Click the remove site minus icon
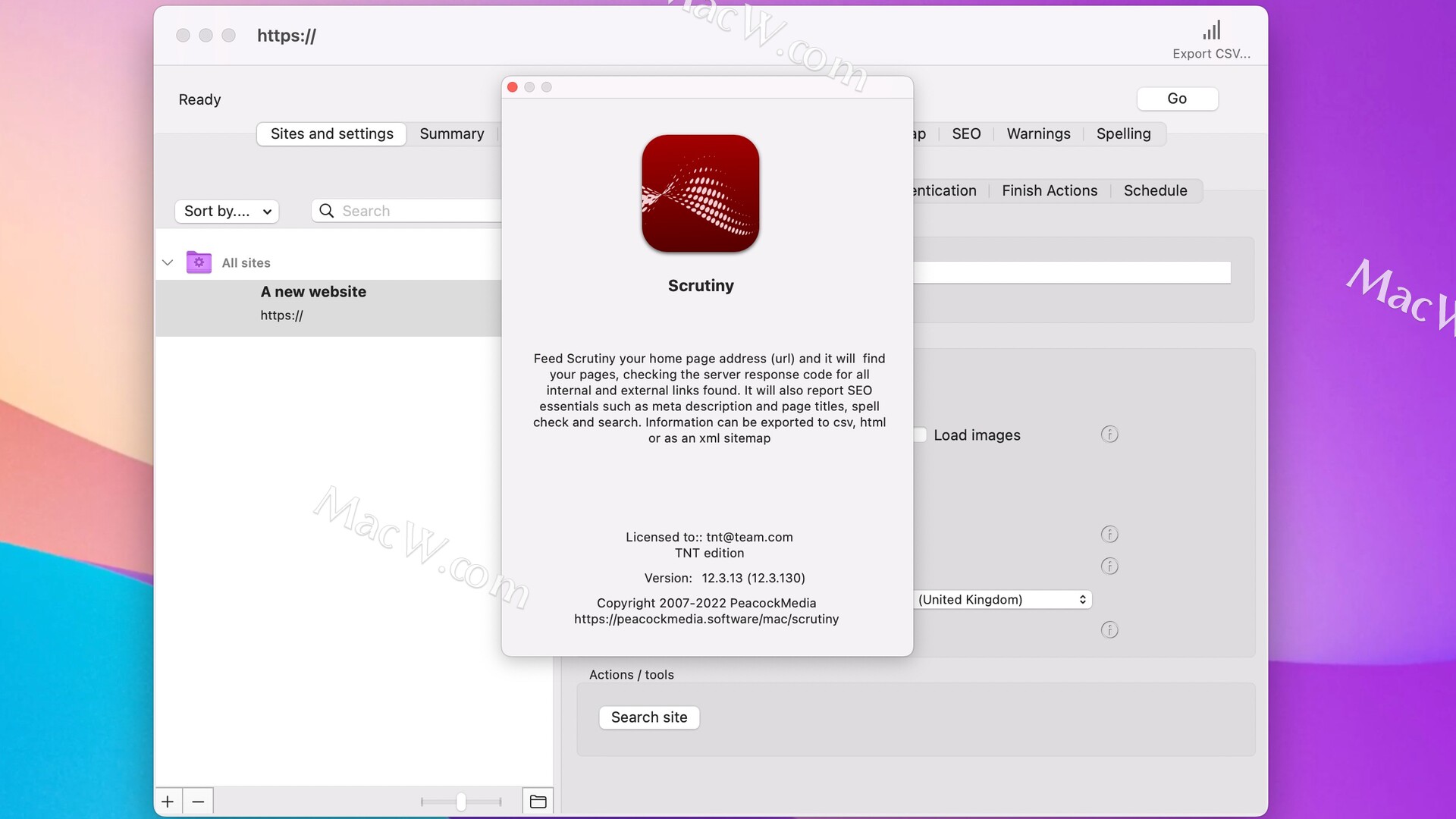Screen dimensions: 1456x819 [197, 800]
